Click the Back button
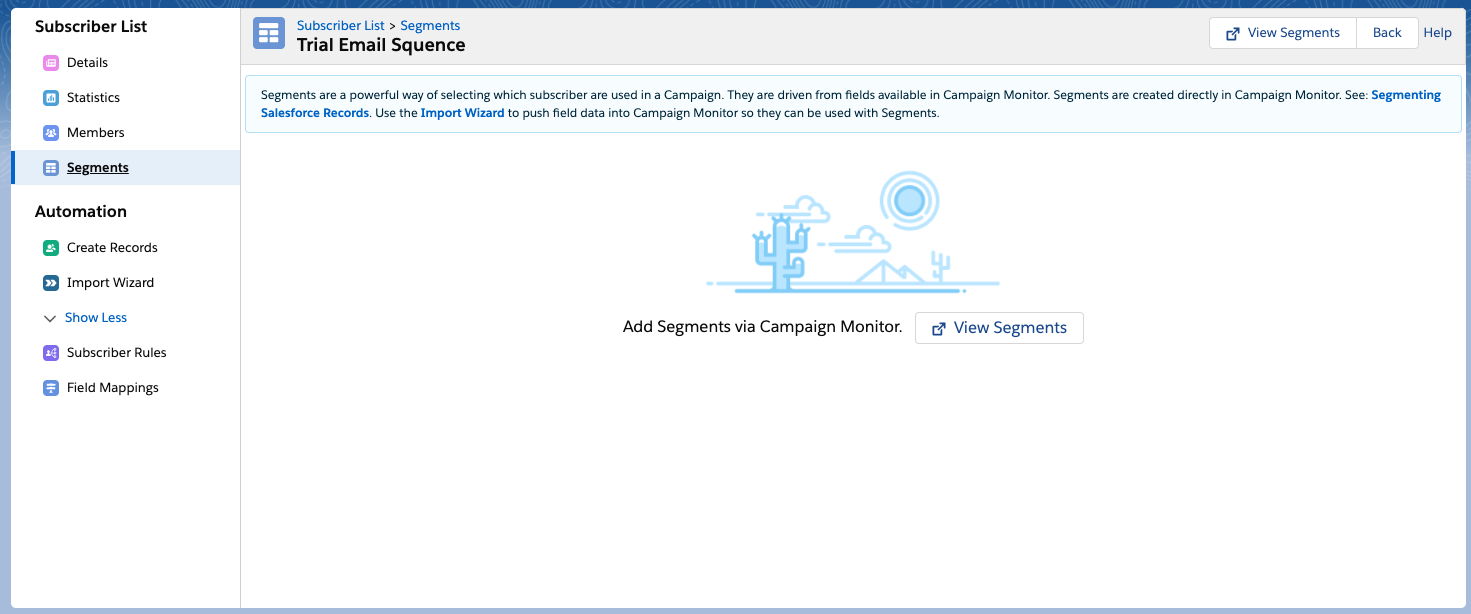1471x614 pixels. coord(1387,33)
